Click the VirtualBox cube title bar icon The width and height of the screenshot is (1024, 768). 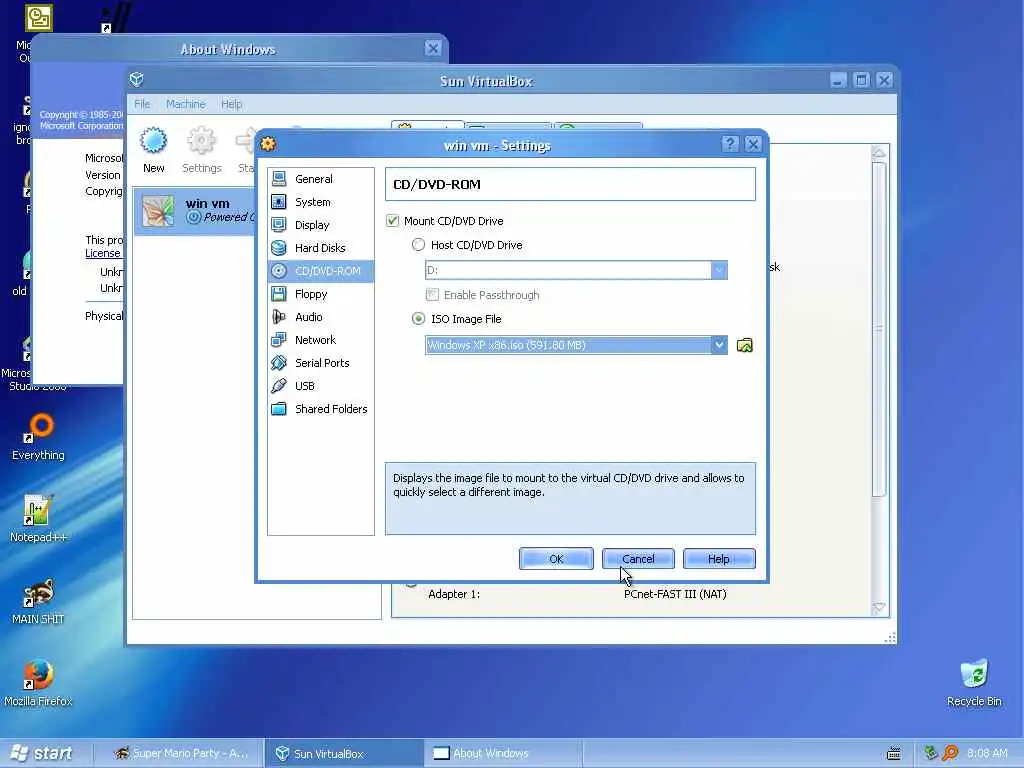tap(136, 80)
